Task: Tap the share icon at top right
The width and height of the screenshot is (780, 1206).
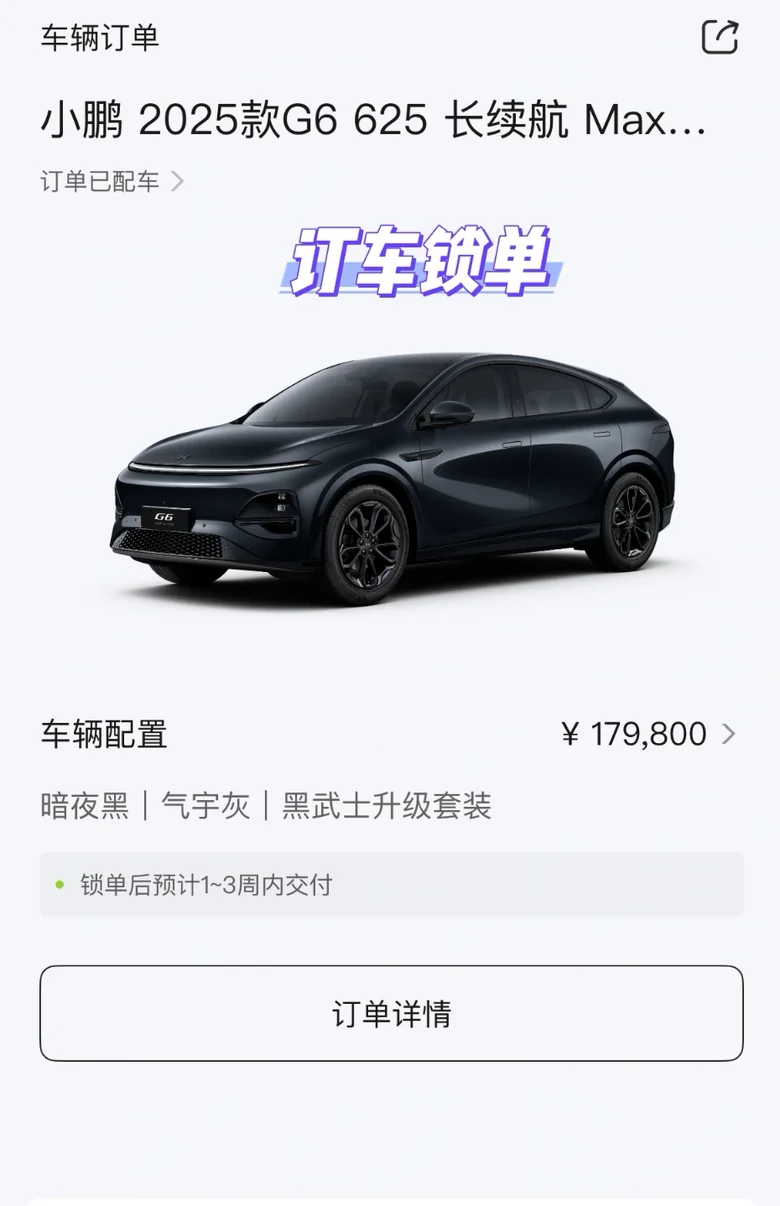Action: [x=720, y=37]
